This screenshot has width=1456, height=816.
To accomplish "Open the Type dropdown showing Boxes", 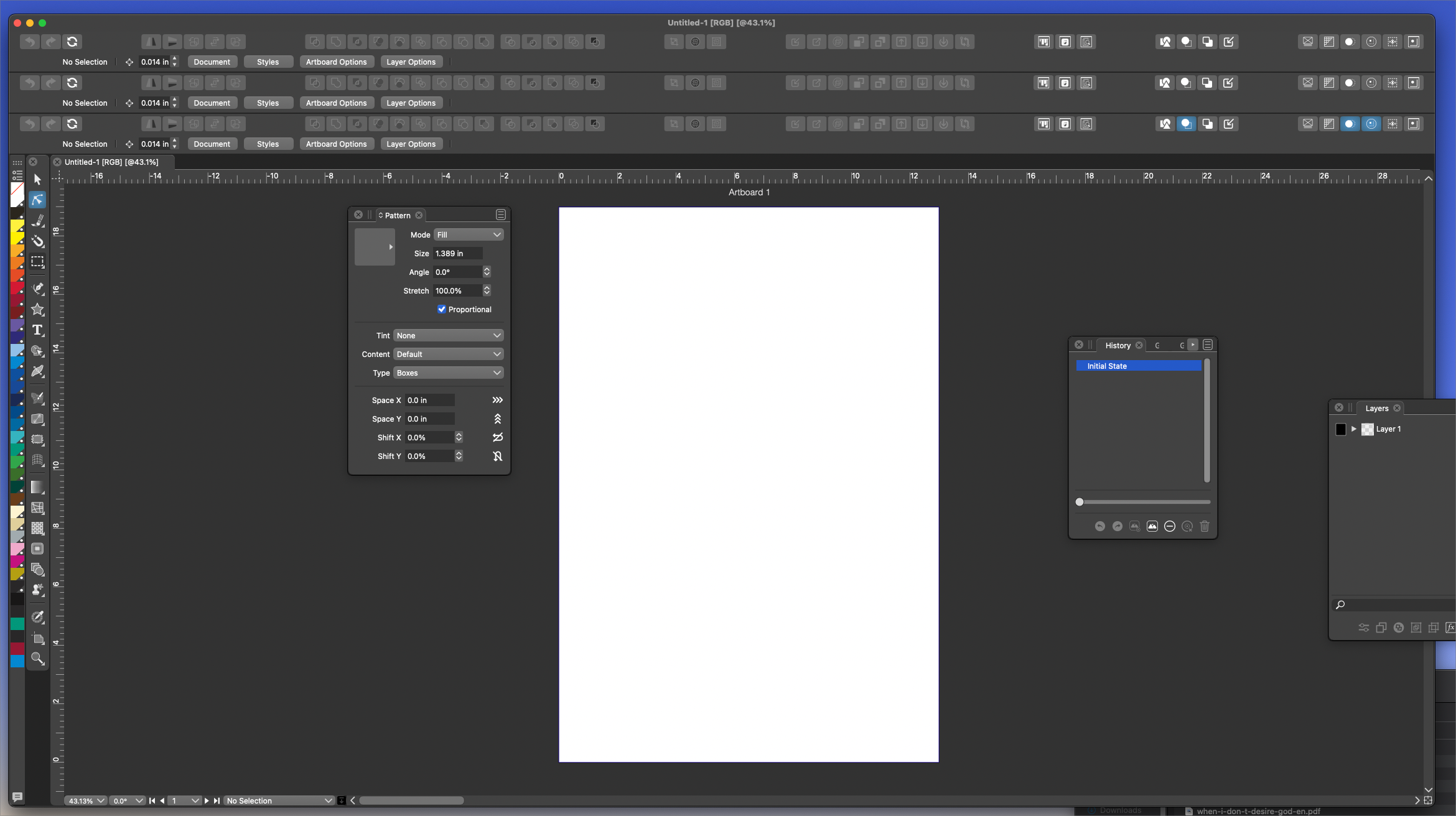I will click(x=448, y=373).
